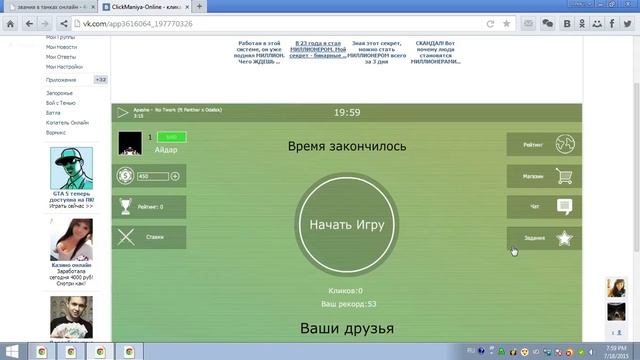
Task: Open the Windows Start button
Action: [x=12, y=351]
